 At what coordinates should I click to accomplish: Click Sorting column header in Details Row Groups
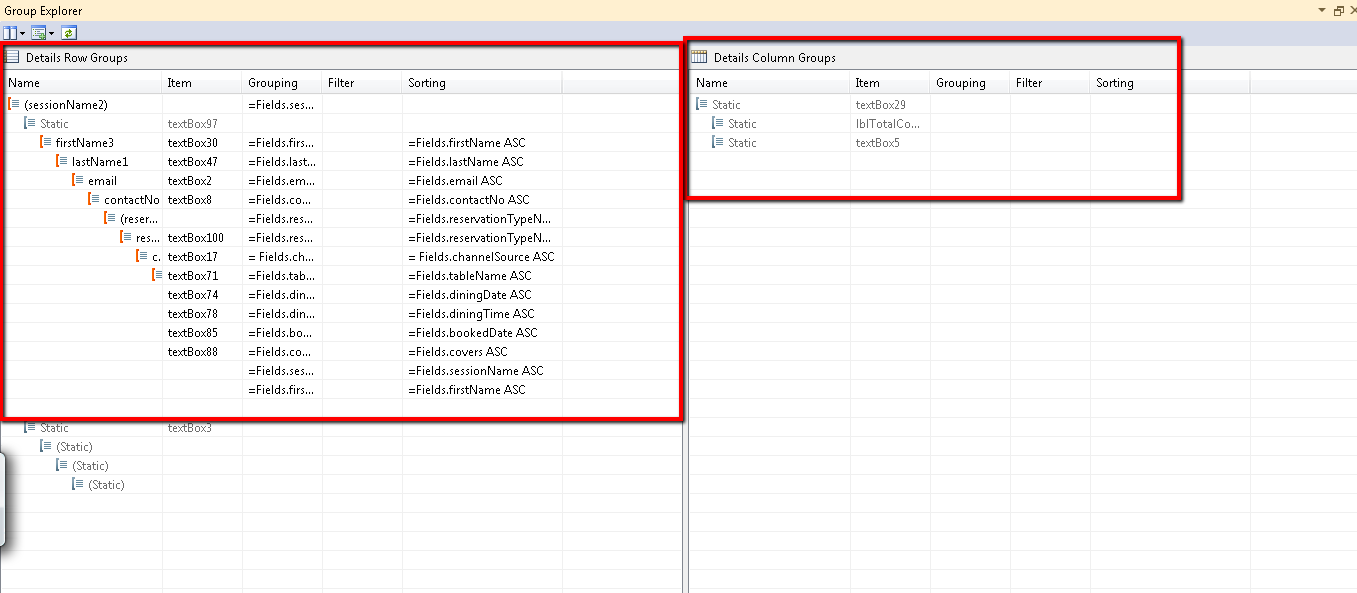coord(482,83)
